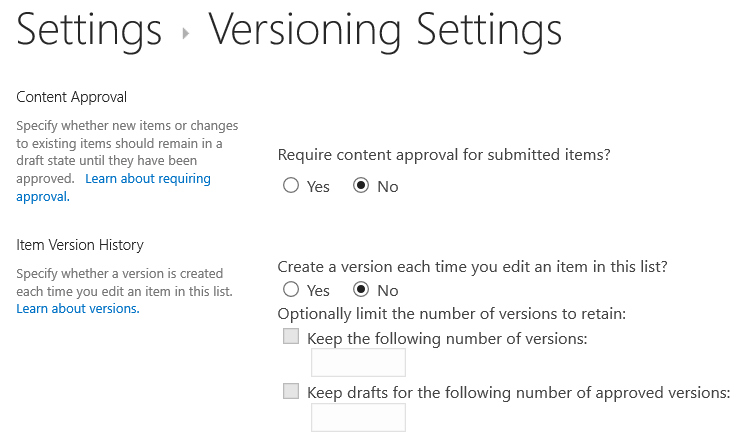
Task: Click the Versioning Settings page title
Action: click(x=385, y=31)
